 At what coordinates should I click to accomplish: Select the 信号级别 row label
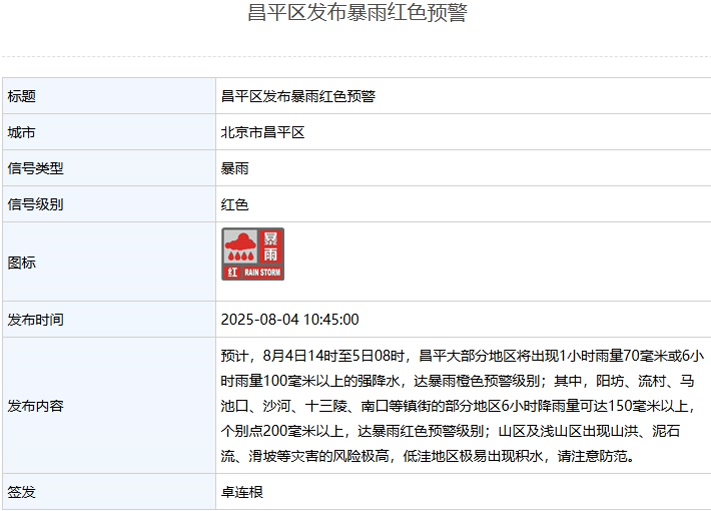coord(36,205)
